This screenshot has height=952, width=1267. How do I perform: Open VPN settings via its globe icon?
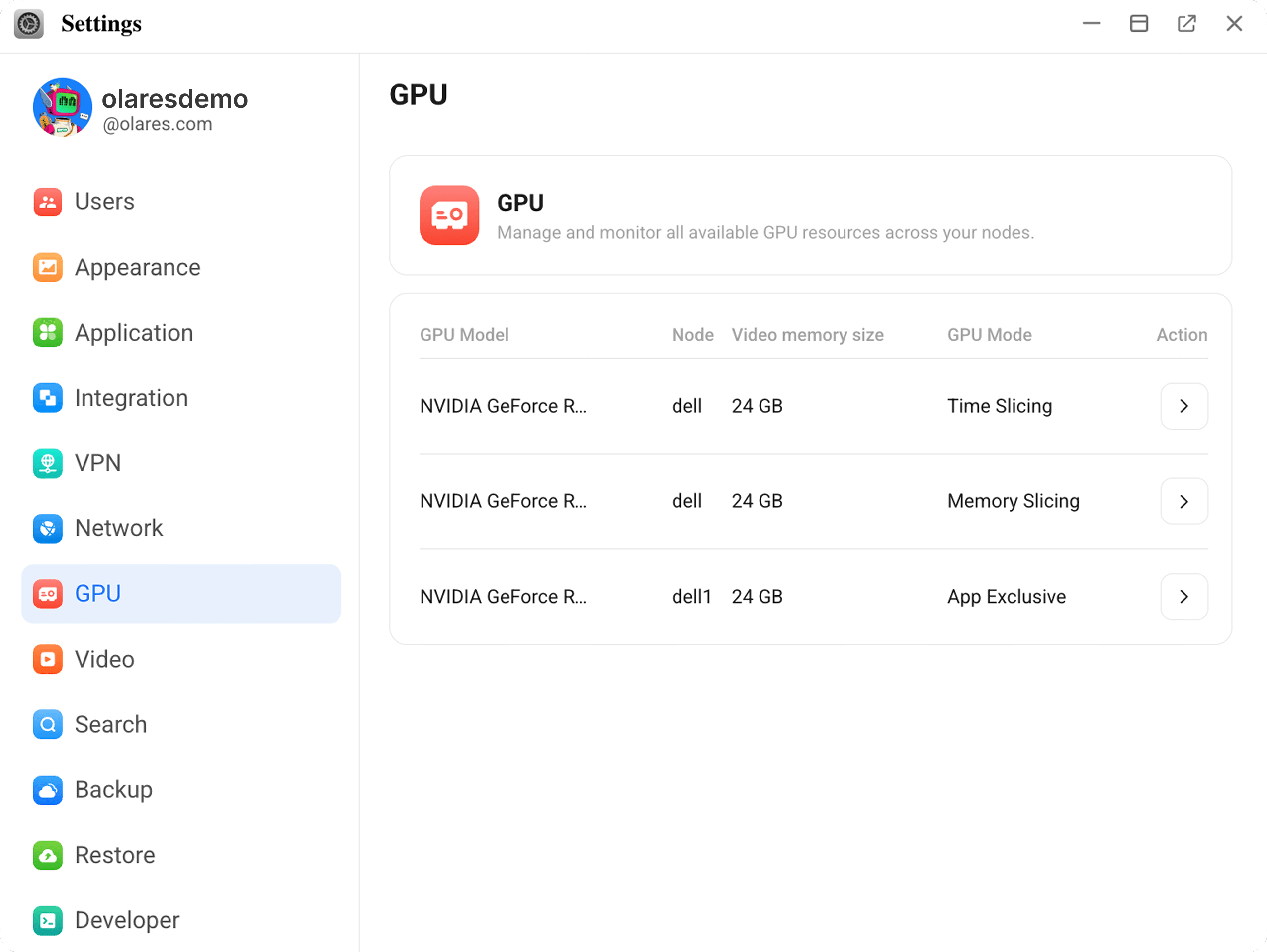pos(48,463)
